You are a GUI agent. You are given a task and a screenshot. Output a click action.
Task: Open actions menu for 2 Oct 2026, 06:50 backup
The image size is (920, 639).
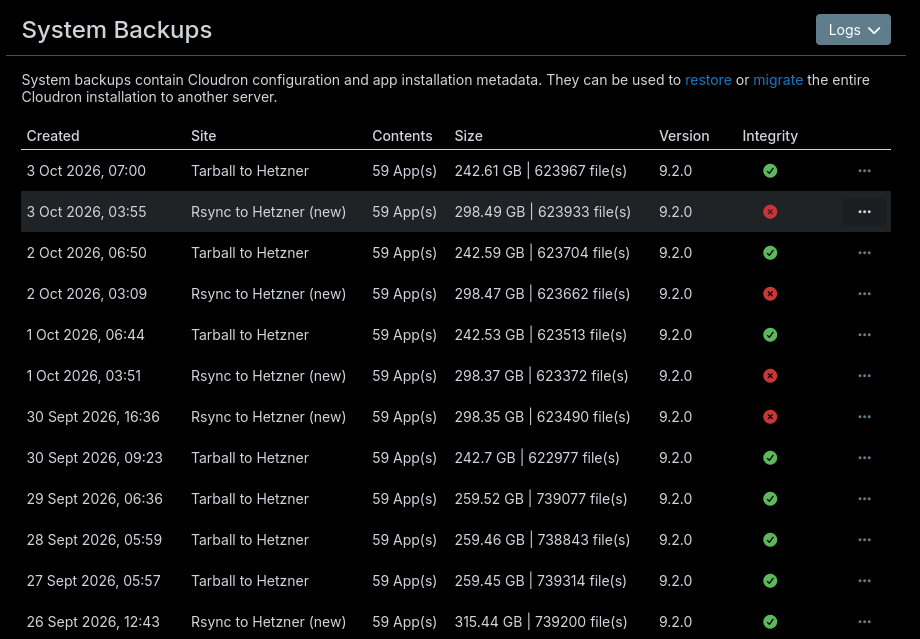[x=864, y=253]
